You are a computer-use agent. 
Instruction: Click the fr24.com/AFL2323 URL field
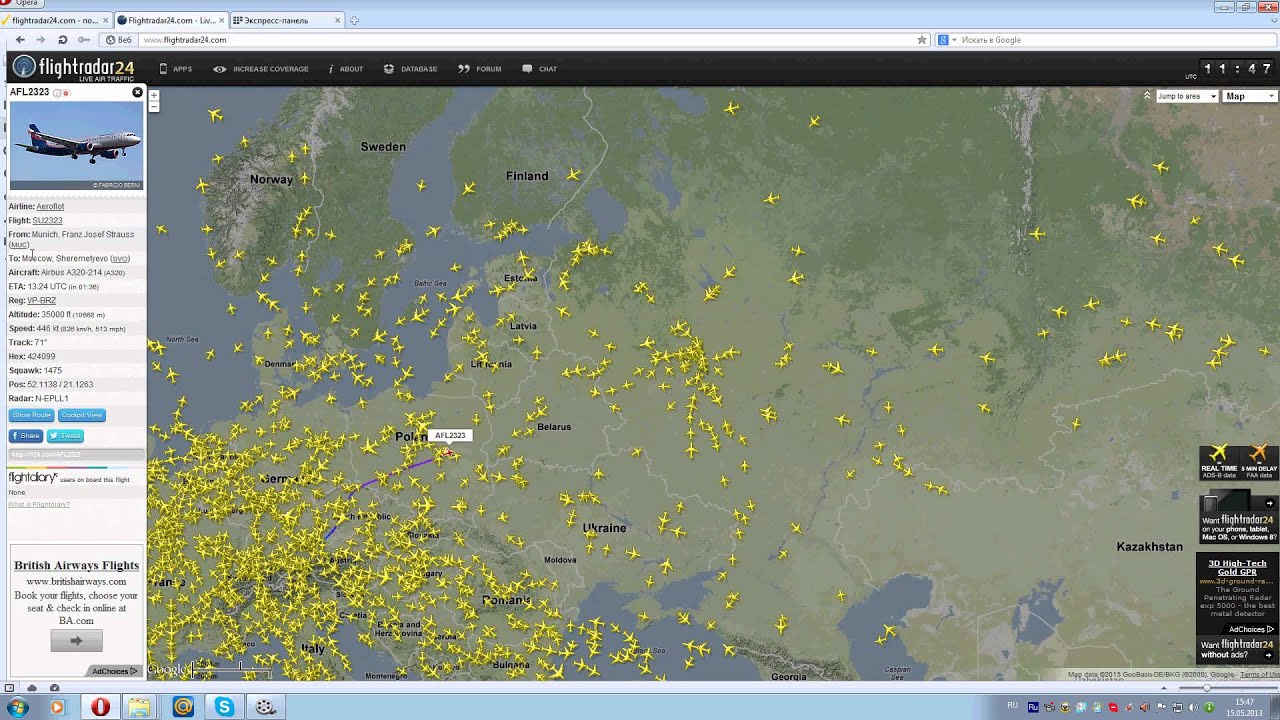pyautogui.click(x=76, y=455)
